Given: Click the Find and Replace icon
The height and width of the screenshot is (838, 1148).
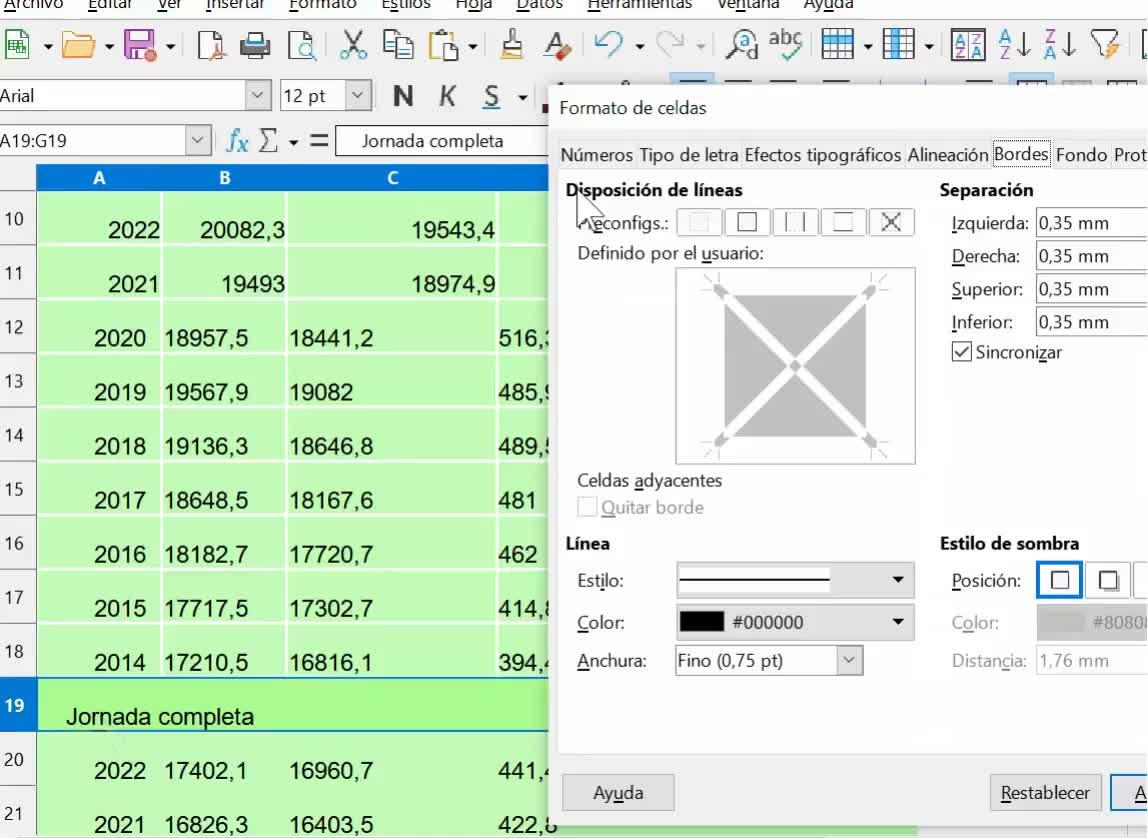Looking at the screenshot, I should [741, 45].
